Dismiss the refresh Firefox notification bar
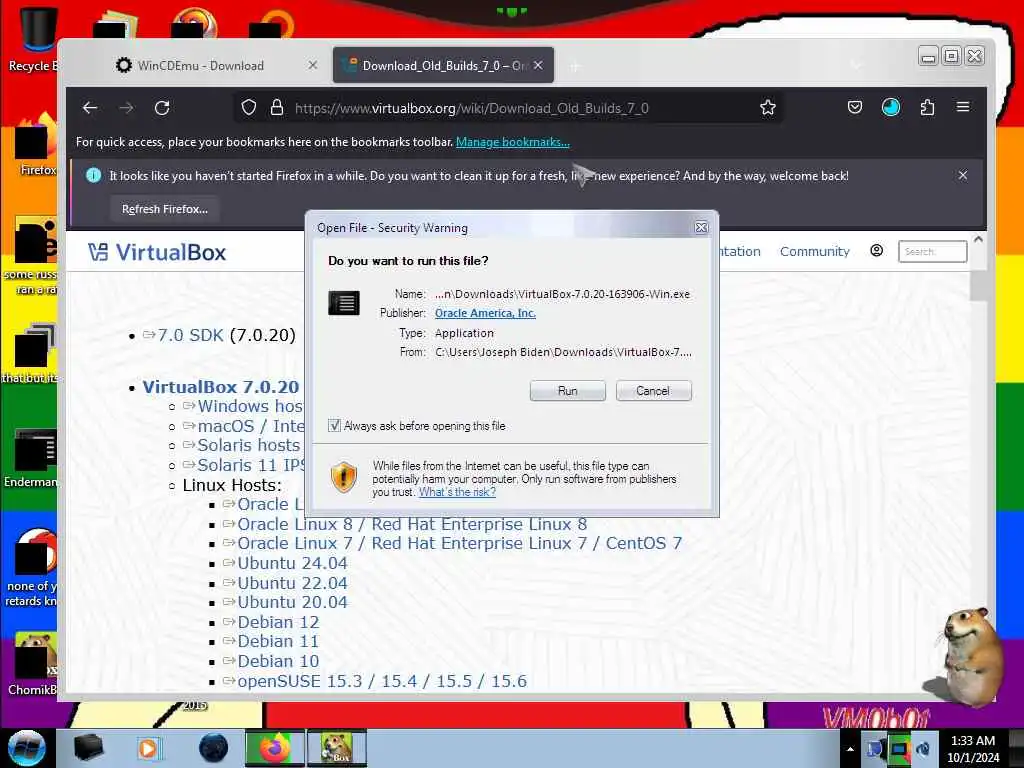Image resolution: width=1024 pixels, height=768 pixels. coord(963,175)
